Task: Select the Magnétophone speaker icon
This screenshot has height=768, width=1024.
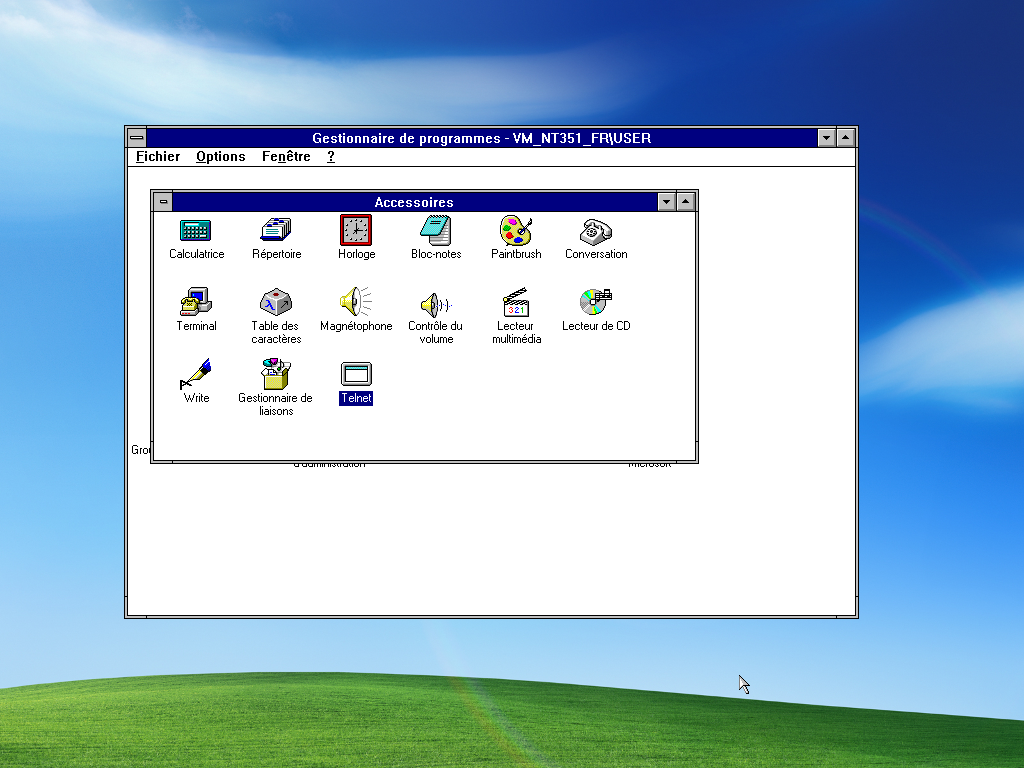Action: pyautogui.click(x=355, y=303)
